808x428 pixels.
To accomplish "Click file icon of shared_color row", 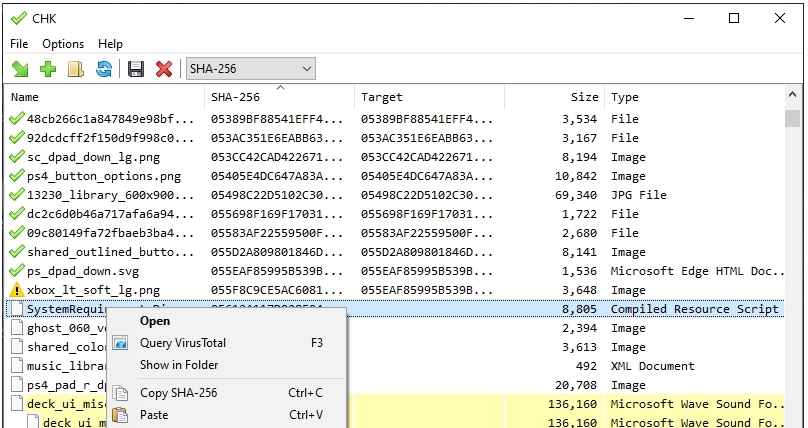I will [x=17, y=347].
